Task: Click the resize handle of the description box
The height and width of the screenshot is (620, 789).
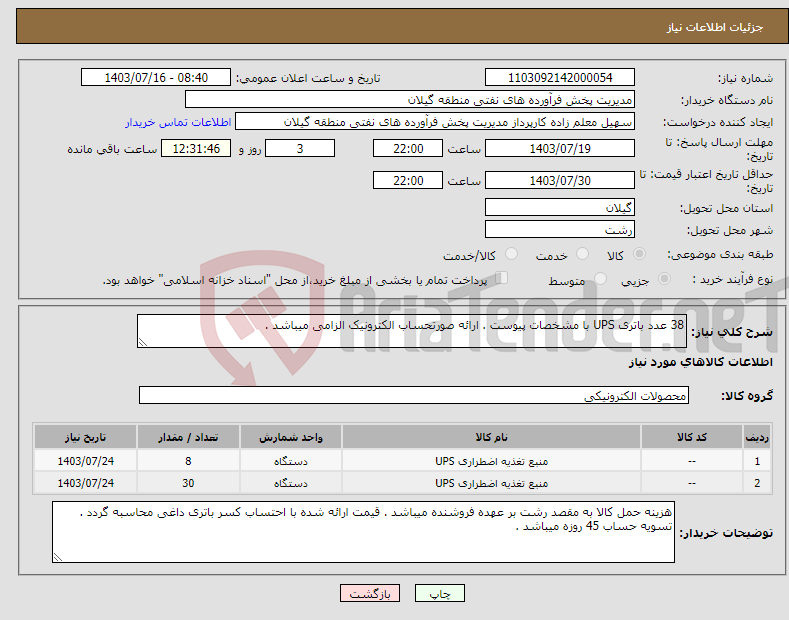Action: [143, 342]
